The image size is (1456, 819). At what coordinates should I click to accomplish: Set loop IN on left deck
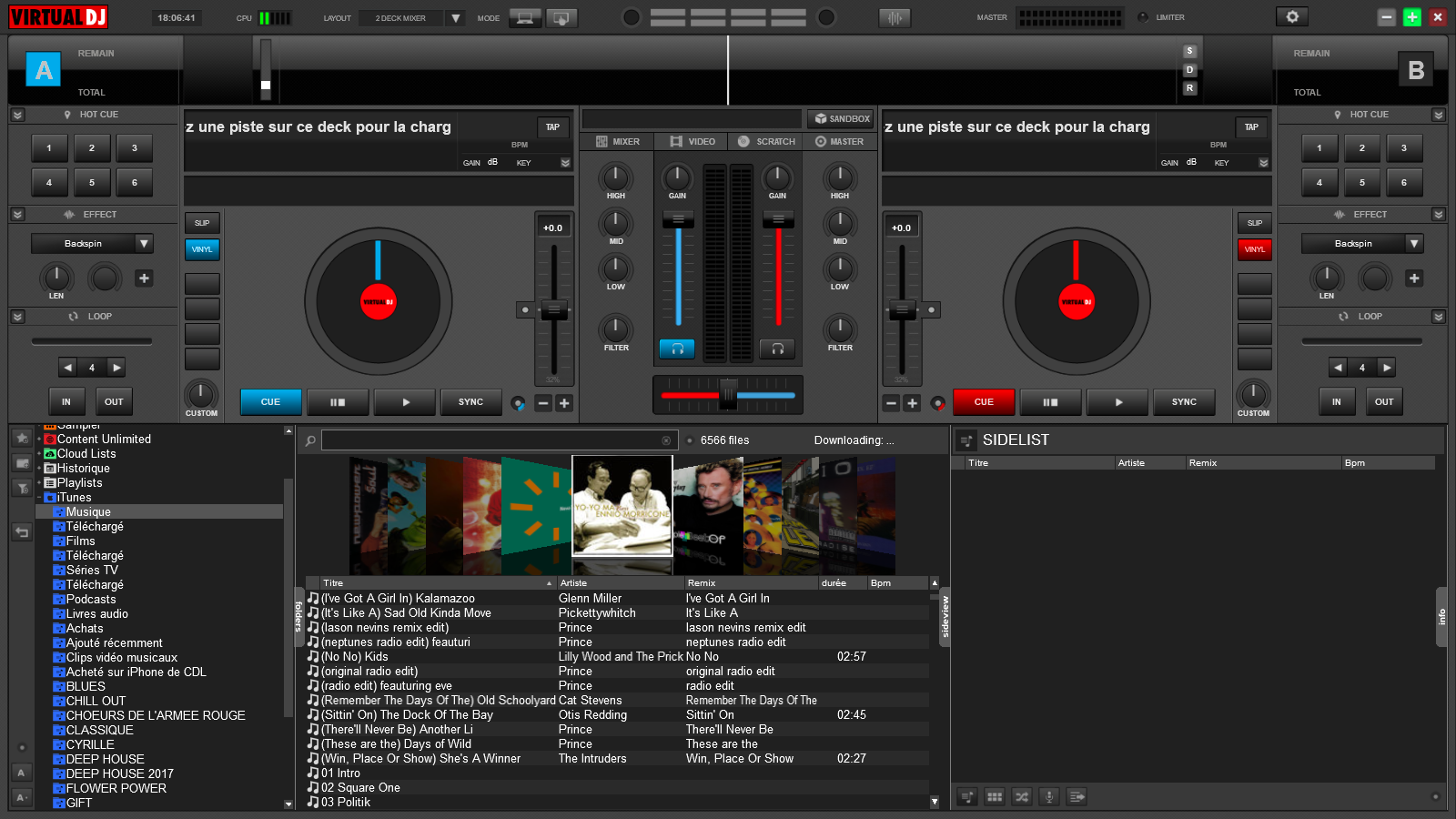pos(66,401)
